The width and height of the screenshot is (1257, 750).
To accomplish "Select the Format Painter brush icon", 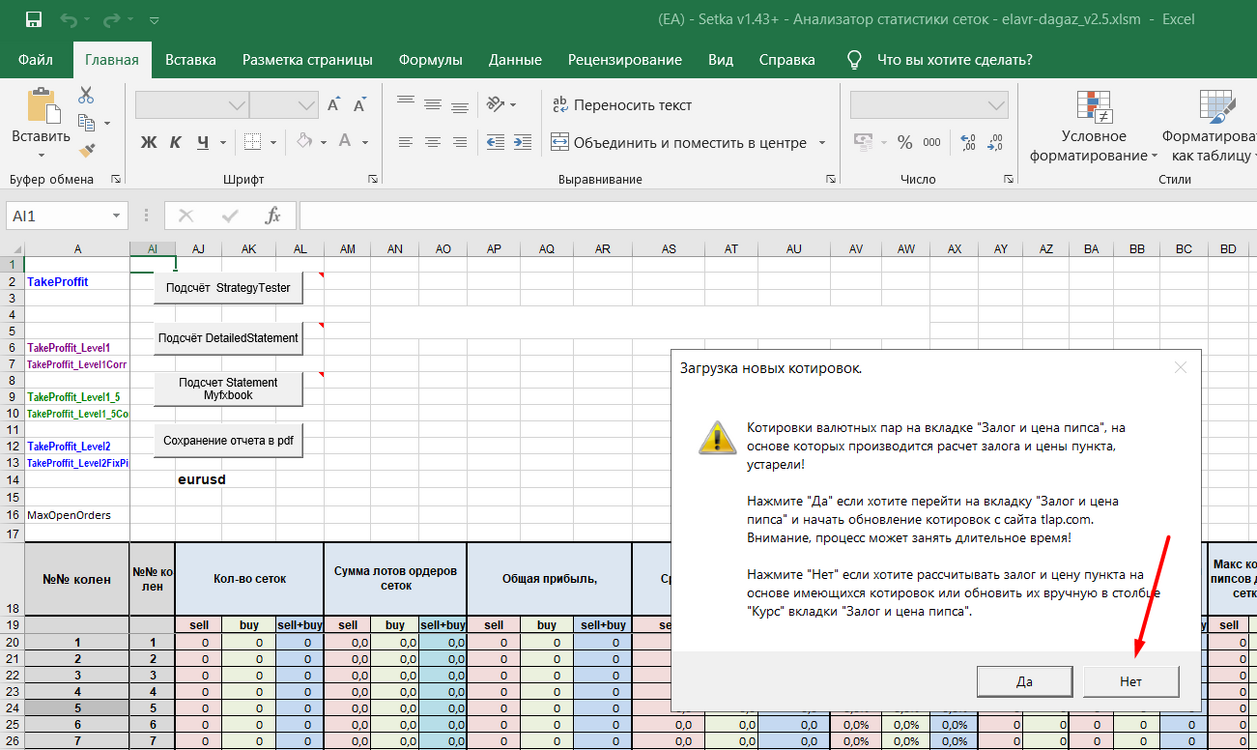I will point(86,151).
